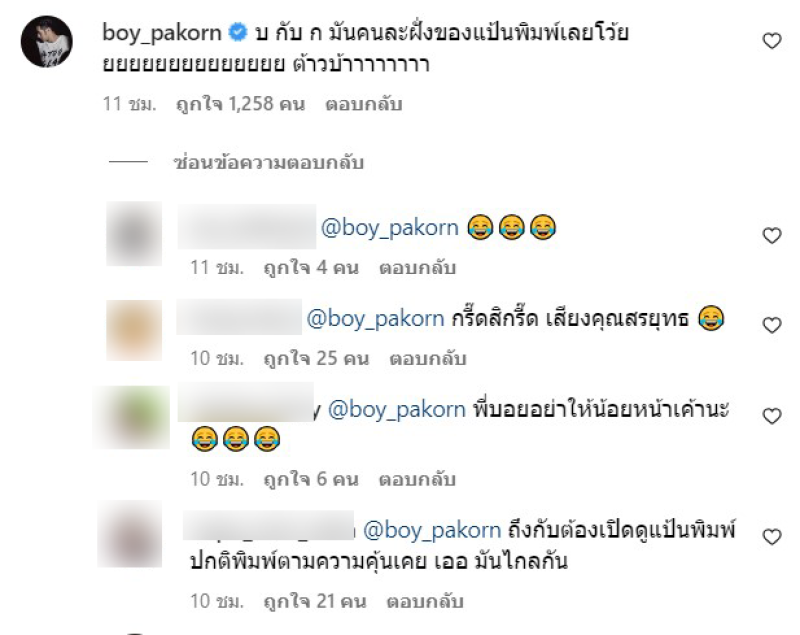Screen dimensions: 800x635
Task: Like the reply saying พี่บอยอย่าให้น้อยหน้า
Action: (x=771, y=416)
